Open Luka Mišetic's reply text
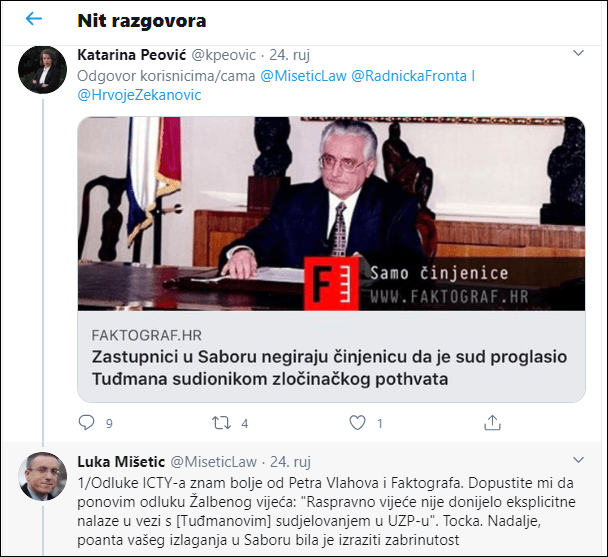Viewport: 608px width, 557px height. pos(326,511)
